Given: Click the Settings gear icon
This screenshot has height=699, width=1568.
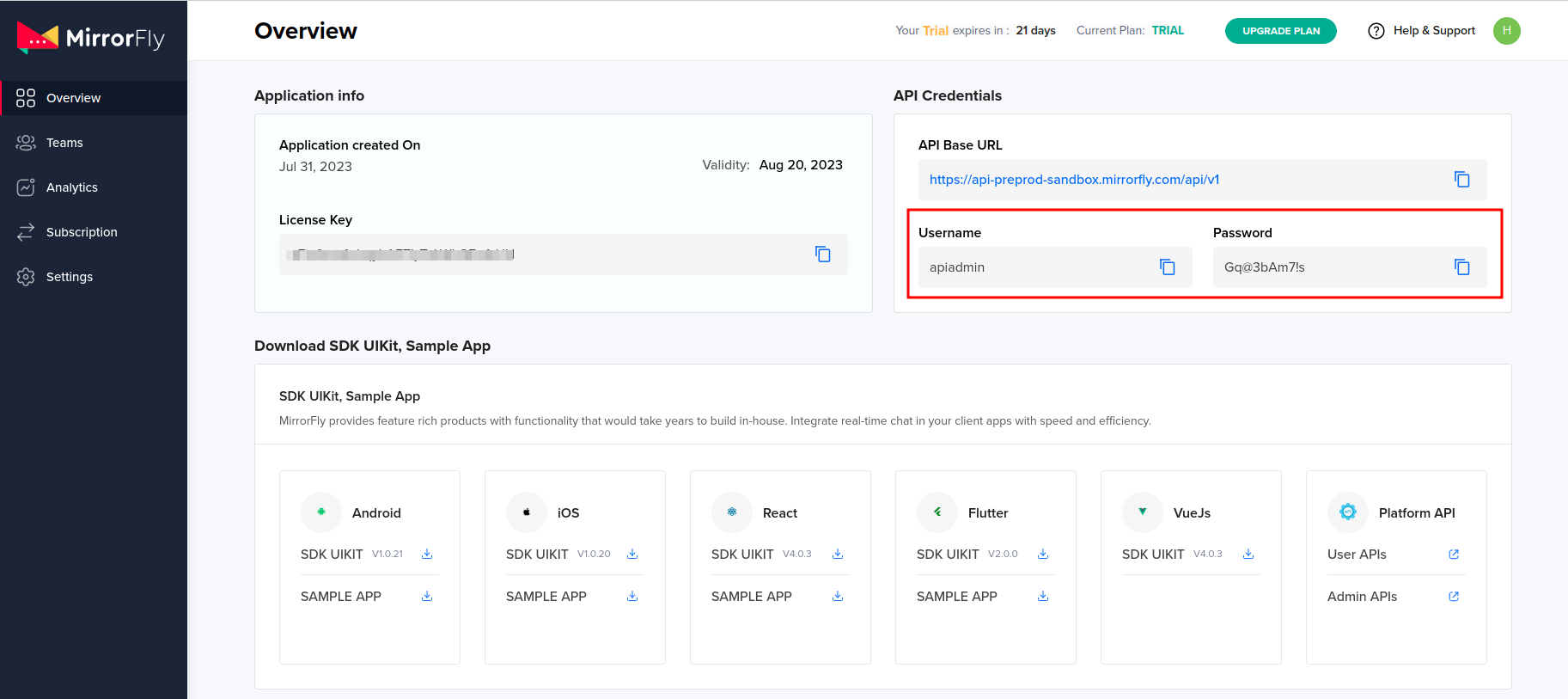Looking at the screenshot, I should 26,277.
